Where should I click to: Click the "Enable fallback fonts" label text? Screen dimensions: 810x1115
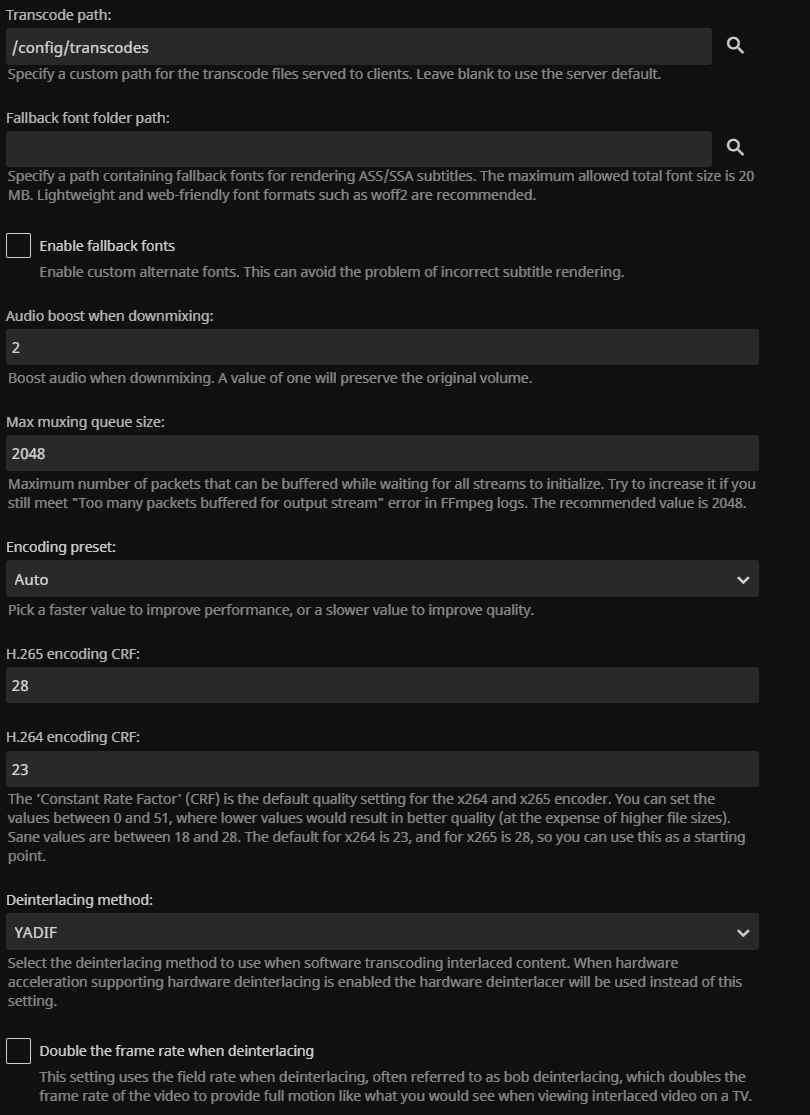[107, 246]
